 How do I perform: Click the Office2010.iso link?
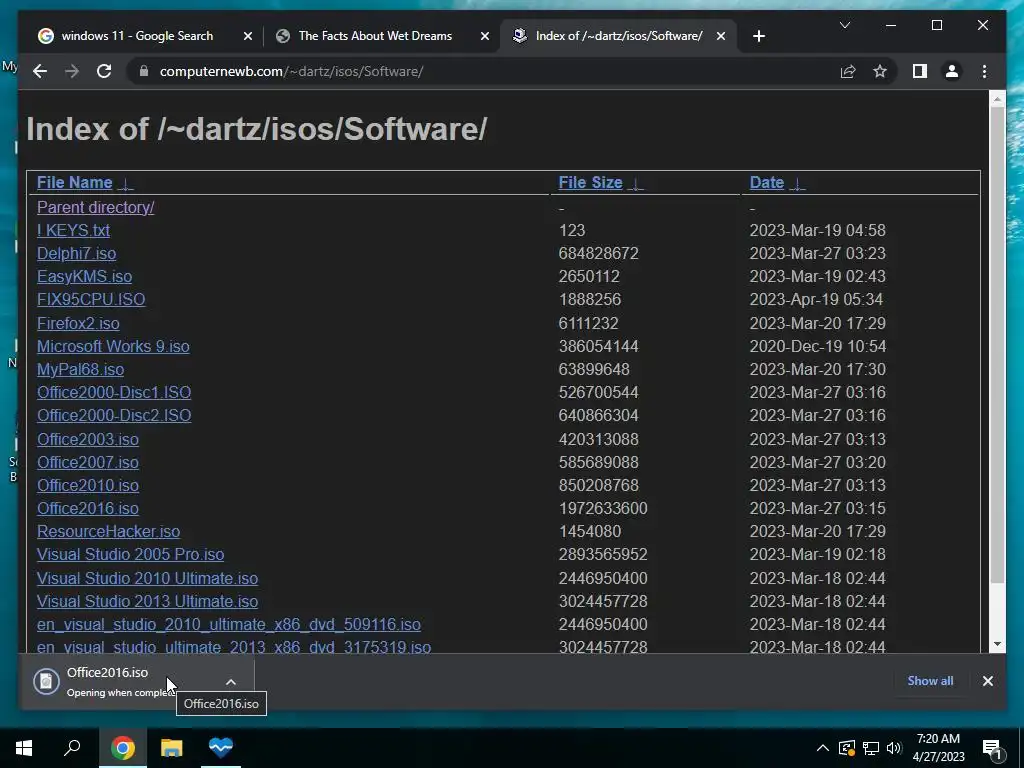click(88, 486)
